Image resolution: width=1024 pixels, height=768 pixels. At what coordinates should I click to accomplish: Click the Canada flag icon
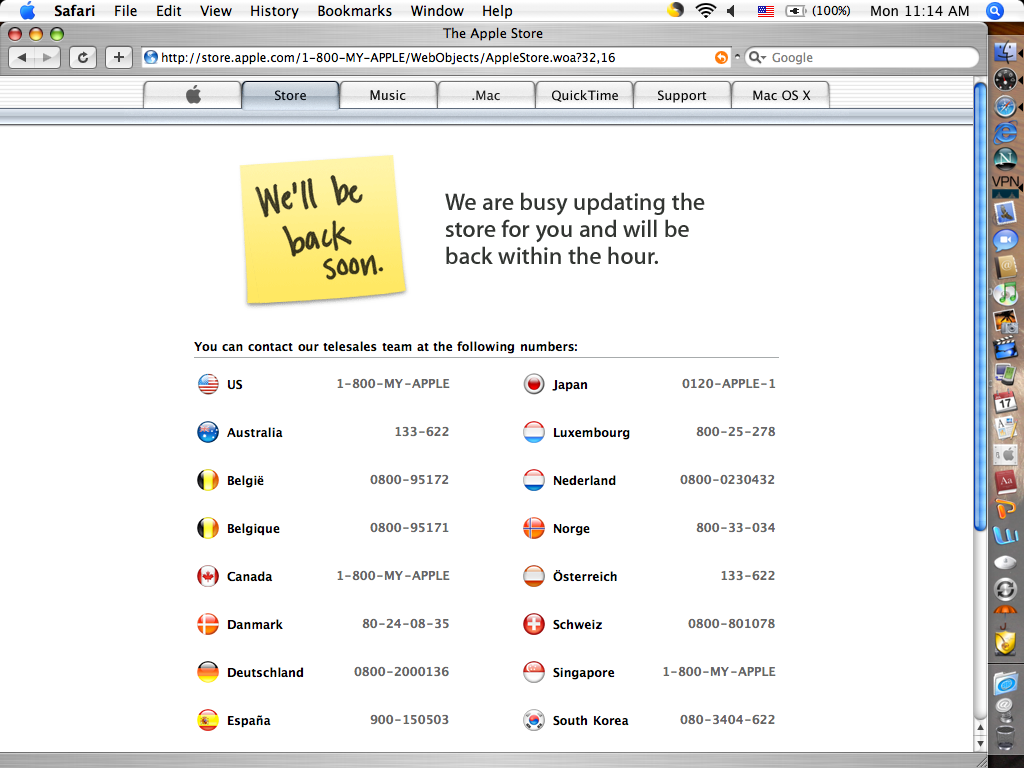point(208,576)
